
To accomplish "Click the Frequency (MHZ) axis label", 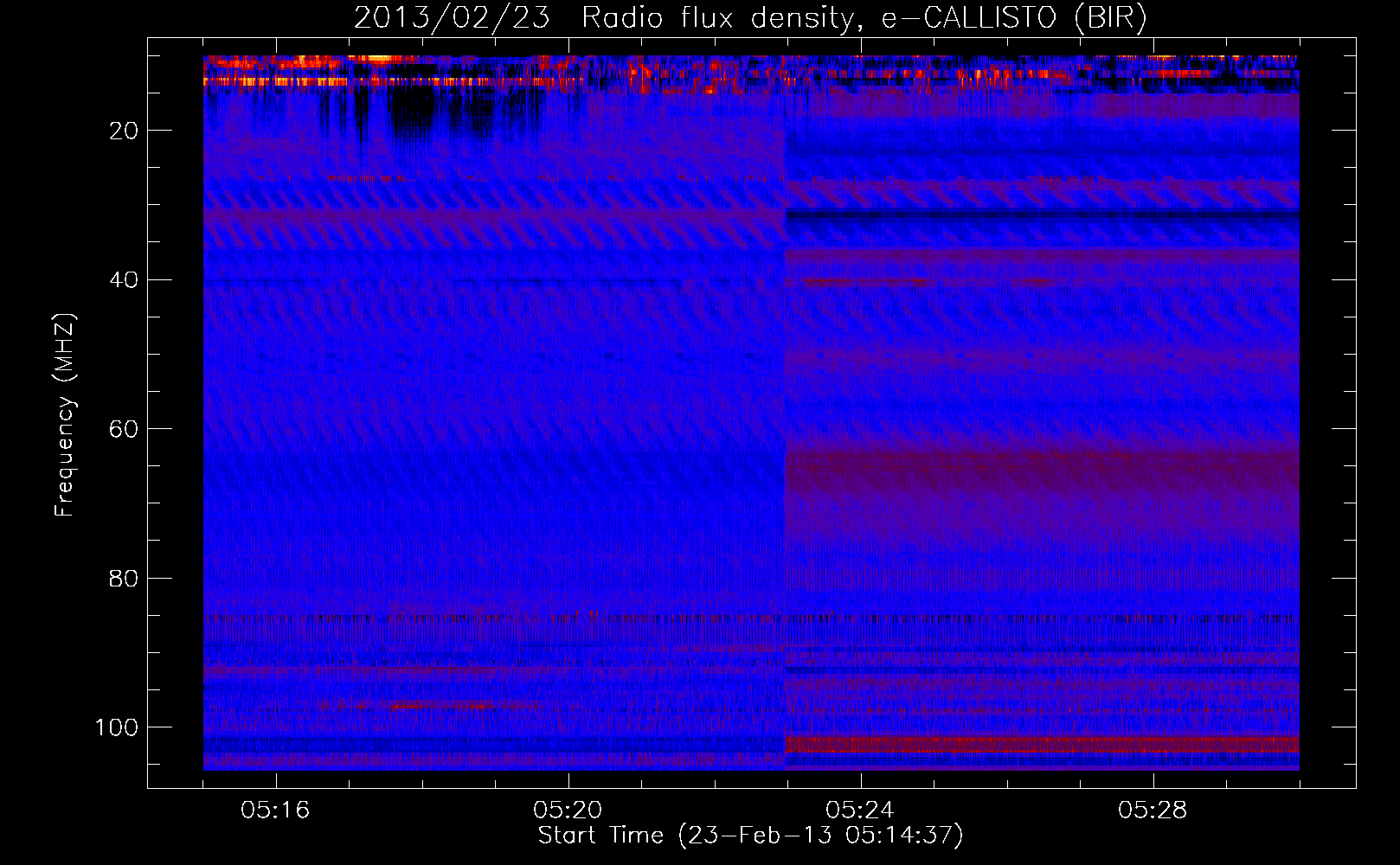I will pos(65,415).
